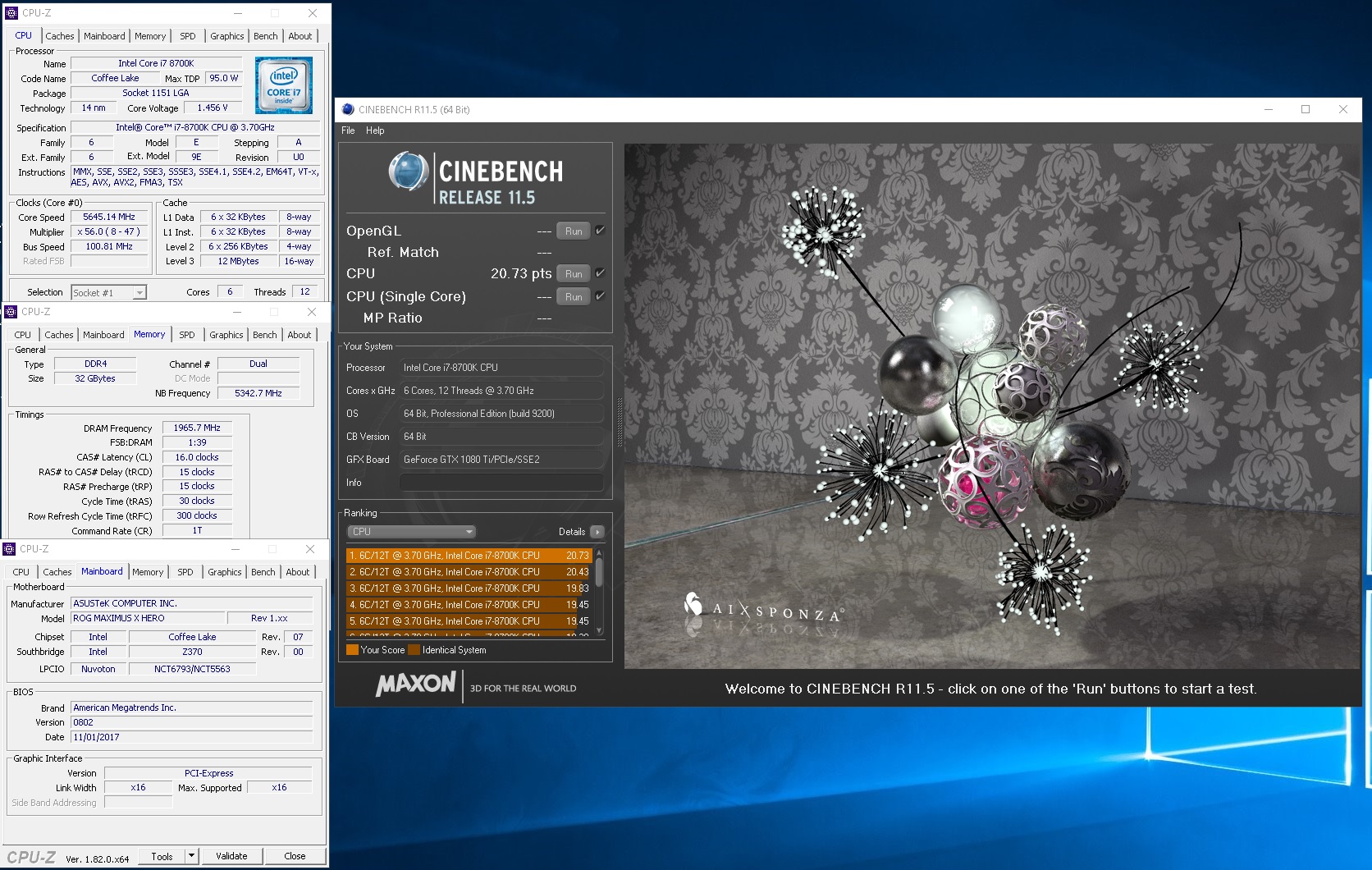Open the ranking CPU dropdown
This screenshot has height=870, width=1372.
(x=412, y=532)
